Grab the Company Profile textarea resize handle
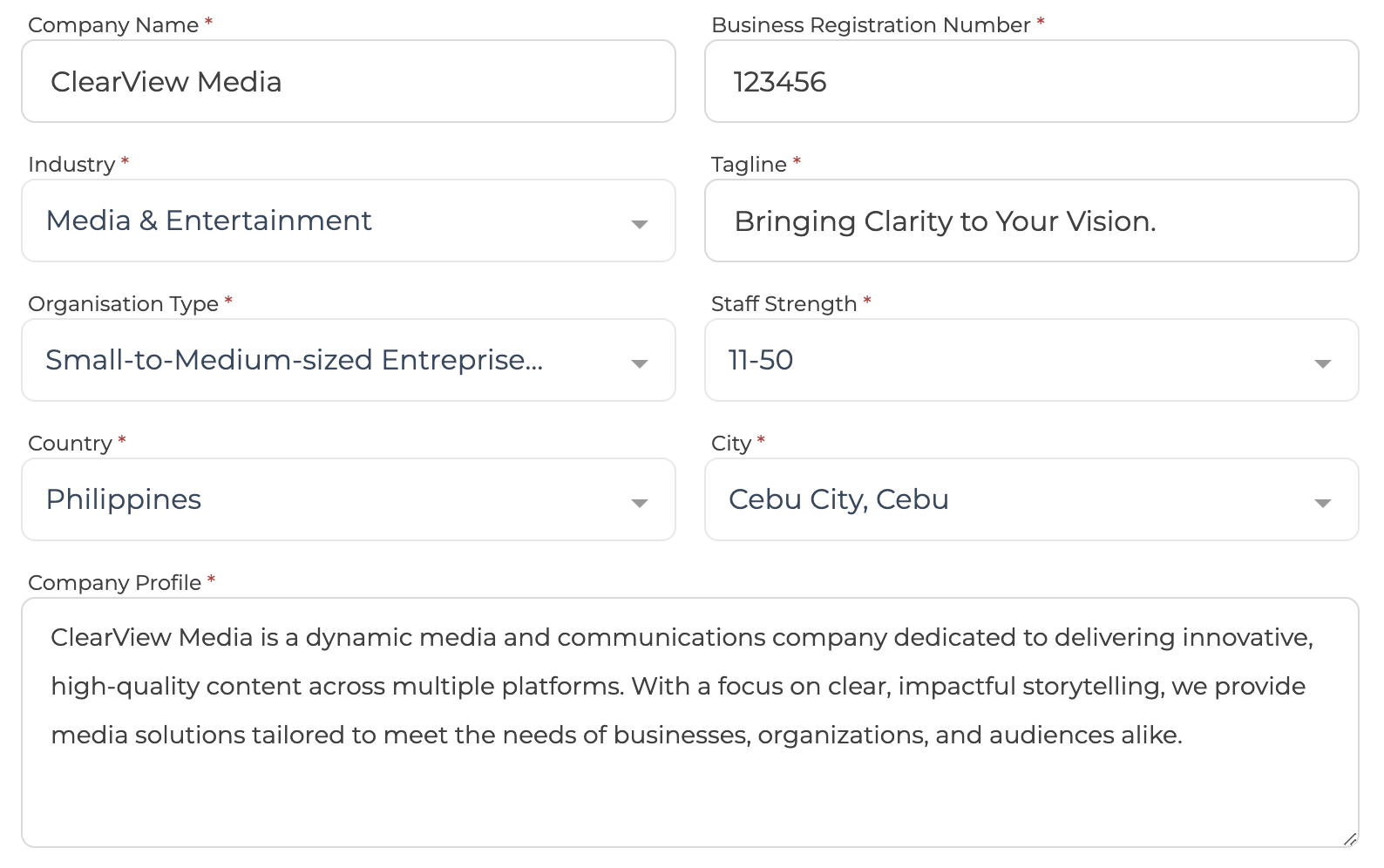1384x868 pixels. pos(1349,838)
